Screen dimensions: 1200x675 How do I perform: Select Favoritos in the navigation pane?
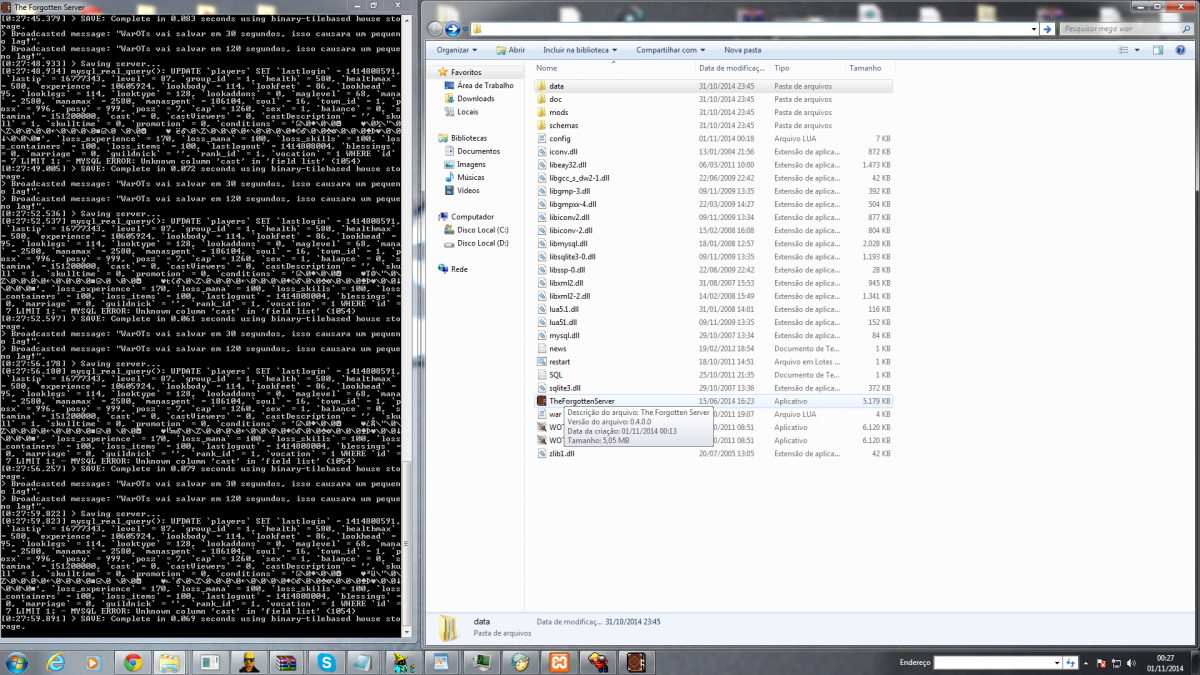[x=465, y=73]
